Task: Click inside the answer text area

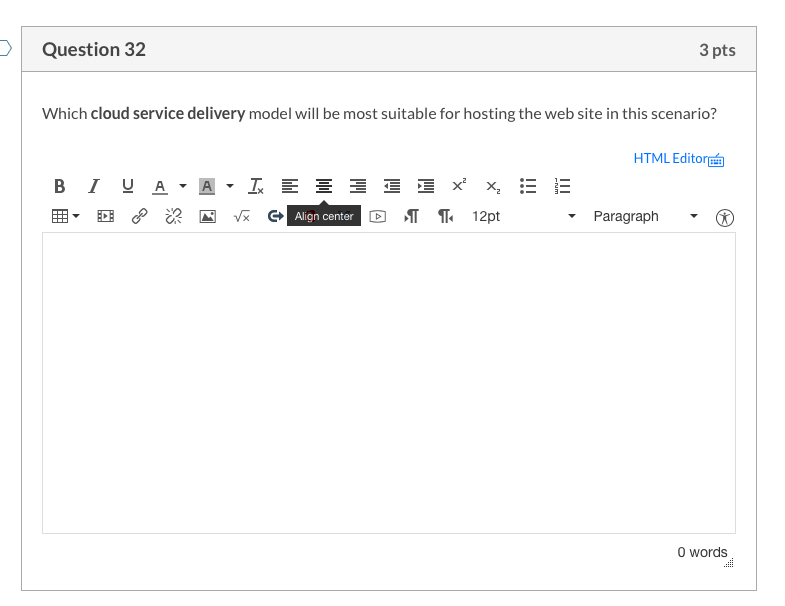Action: pyautogui.click(x=389, y=383)
